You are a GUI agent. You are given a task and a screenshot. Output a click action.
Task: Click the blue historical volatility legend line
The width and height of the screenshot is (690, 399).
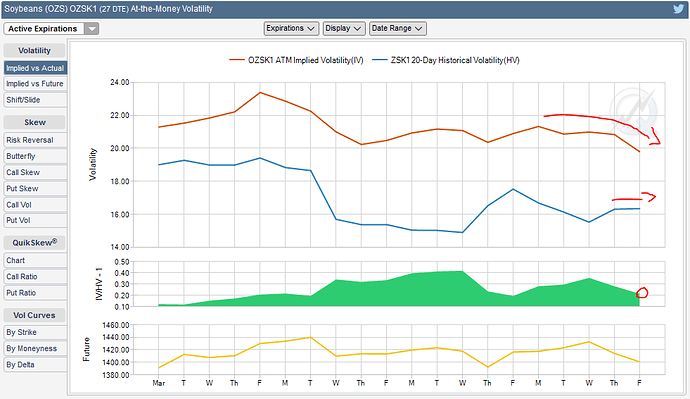coord(379,60)
